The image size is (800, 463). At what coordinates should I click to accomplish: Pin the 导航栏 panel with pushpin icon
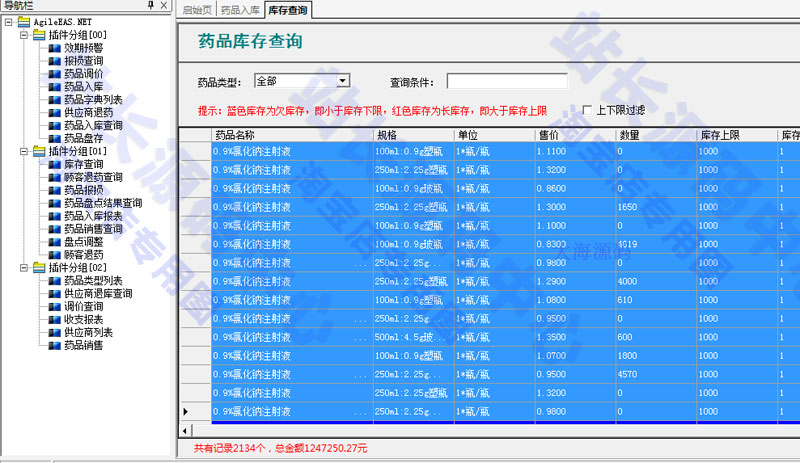pyautogui.click(x=151, y=7)
